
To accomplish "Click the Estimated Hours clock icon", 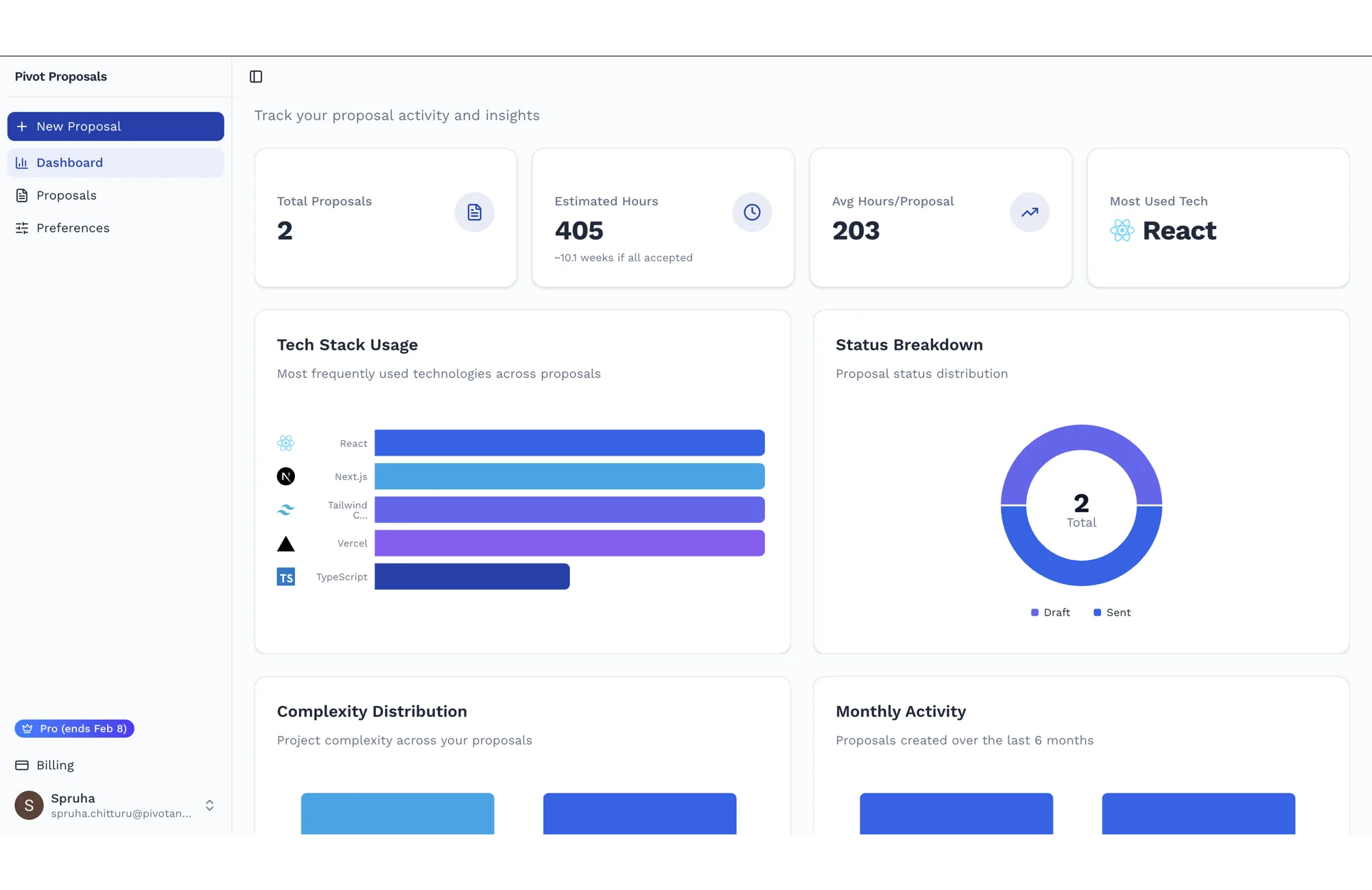I will tap(752, 212).
